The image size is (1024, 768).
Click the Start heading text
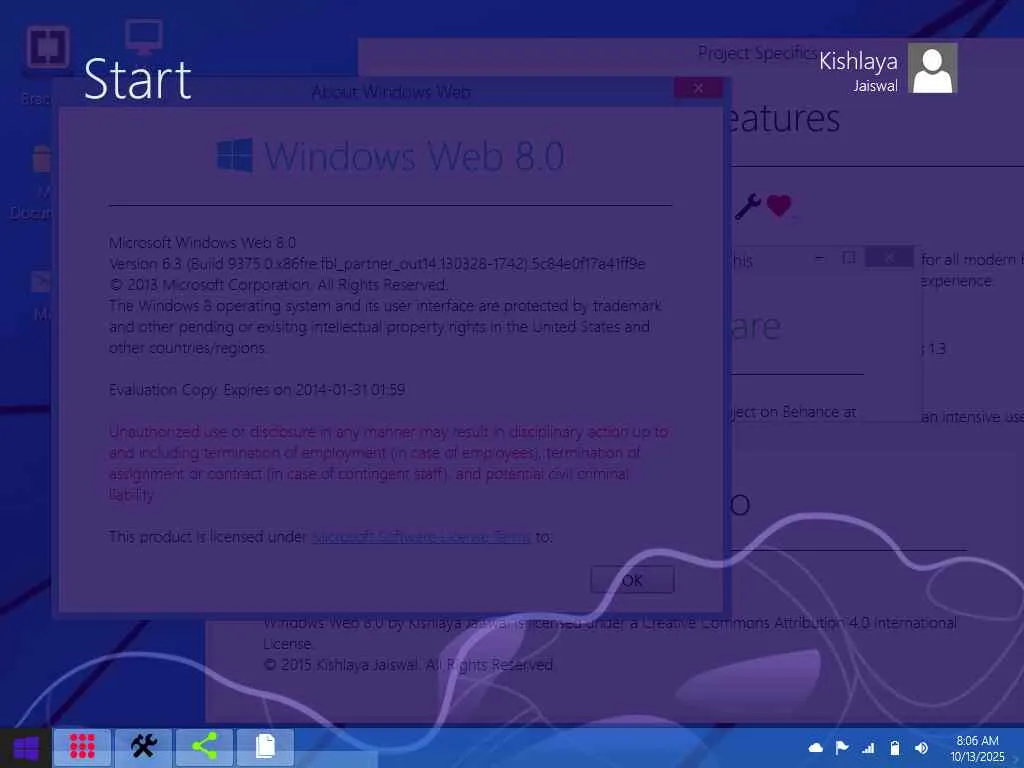(x=138, y=80)
